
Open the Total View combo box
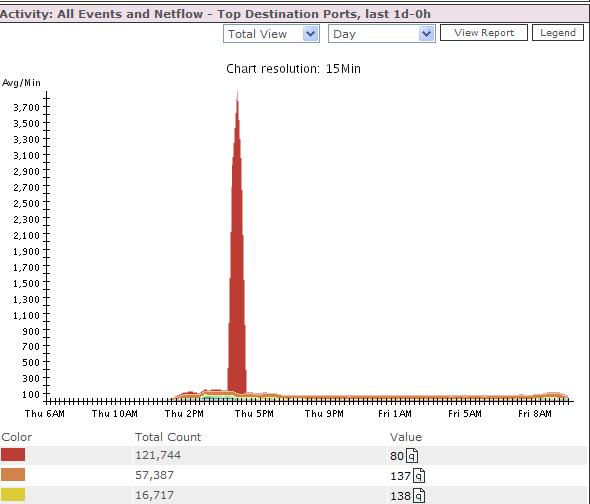pyautogui.click(x=271, y=34)
